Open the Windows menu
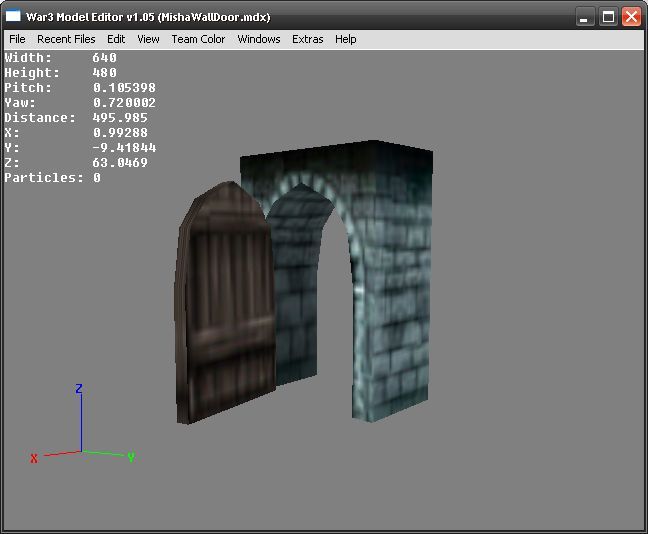The height and width of the screenshot is (534, 648). tap(259, 39)
